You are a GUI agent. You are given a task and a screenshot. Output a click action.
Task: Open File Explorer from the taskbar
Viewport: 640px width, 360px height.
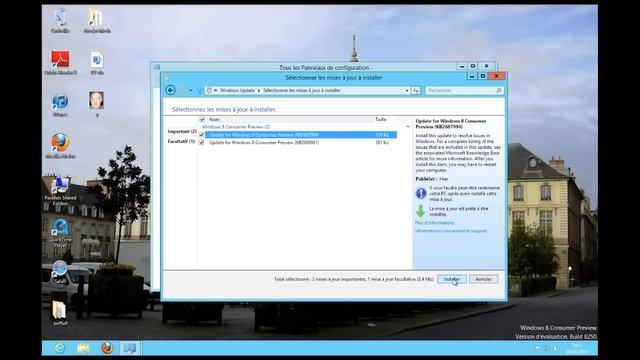pos(83,348)
